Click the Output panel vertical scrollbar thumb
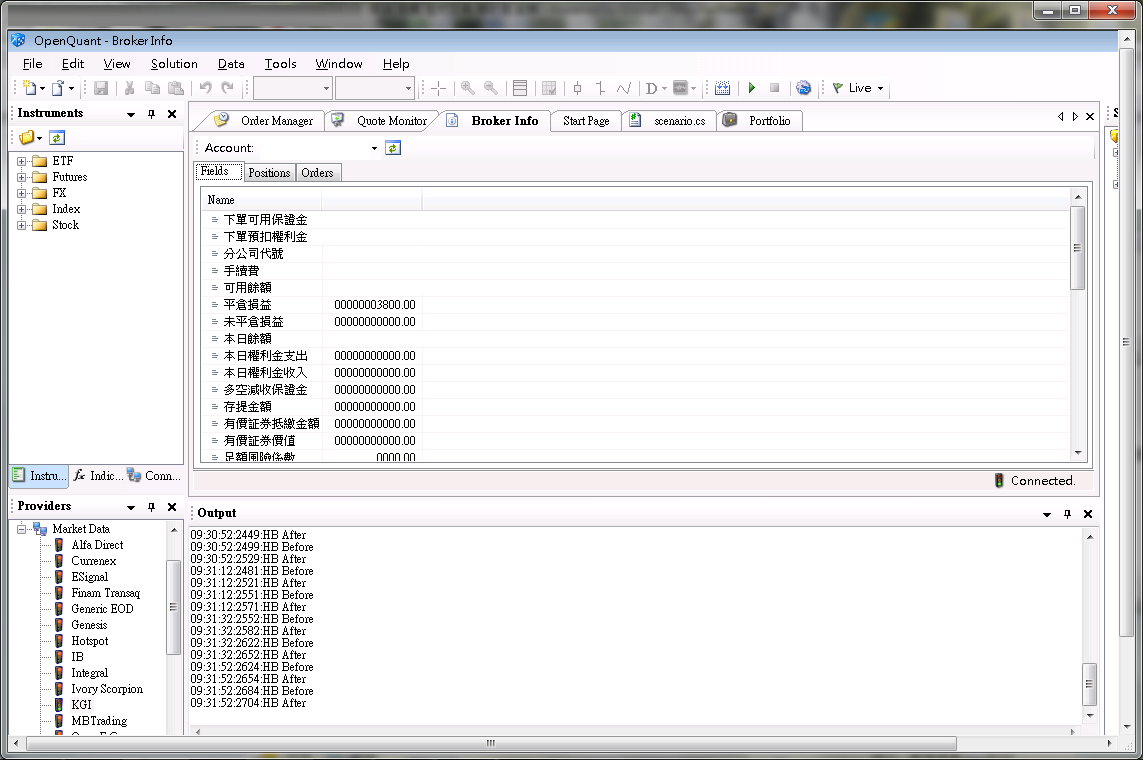1143x760 pixels. [1089, 683]
